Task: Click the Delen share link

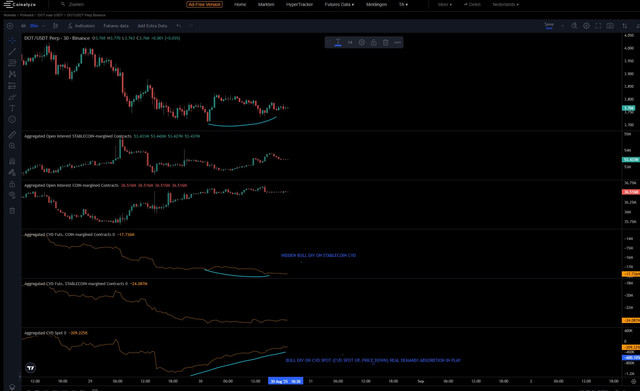Action: point(472,4)
